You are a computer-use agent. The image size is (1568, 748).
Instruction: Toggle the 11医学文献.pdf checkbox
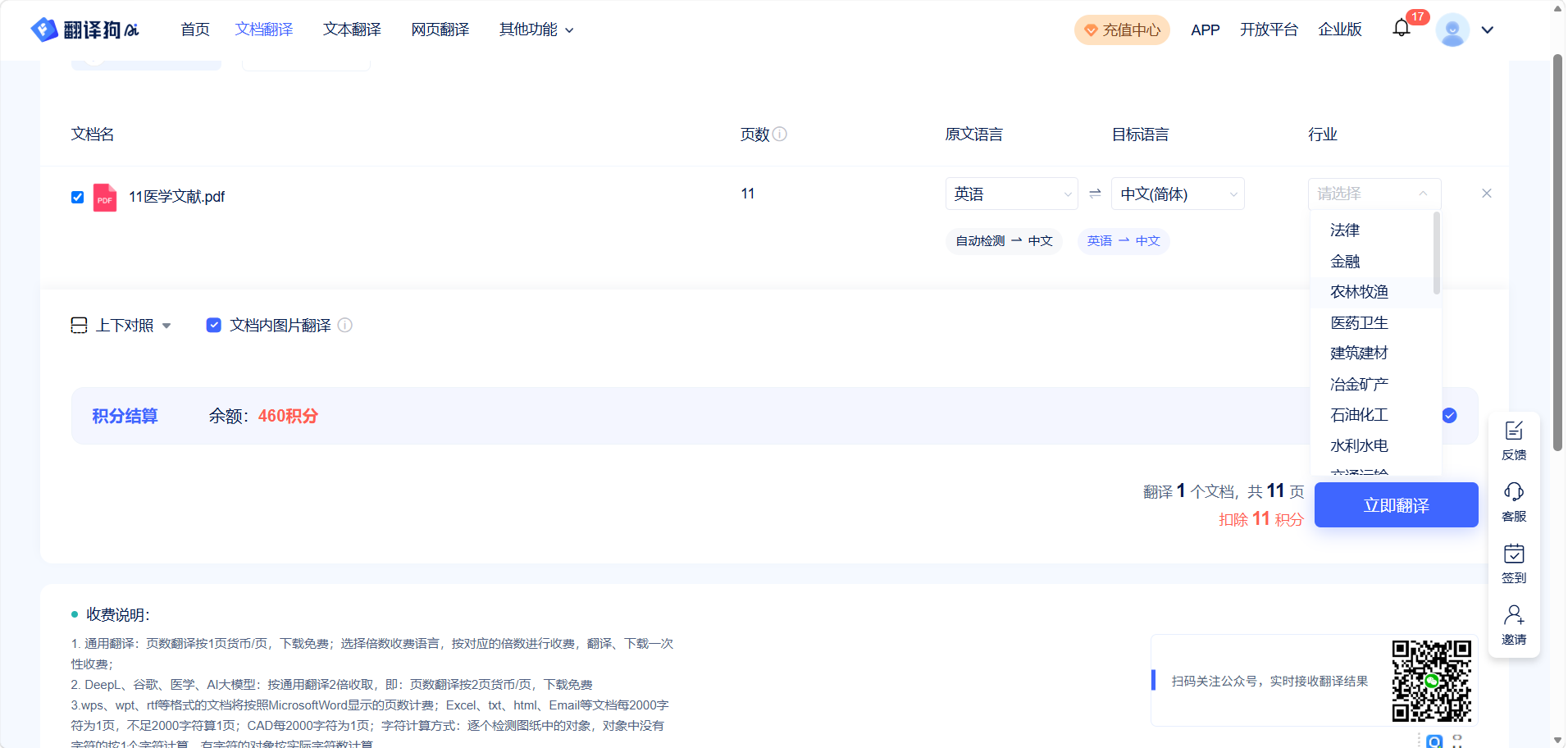78,197
